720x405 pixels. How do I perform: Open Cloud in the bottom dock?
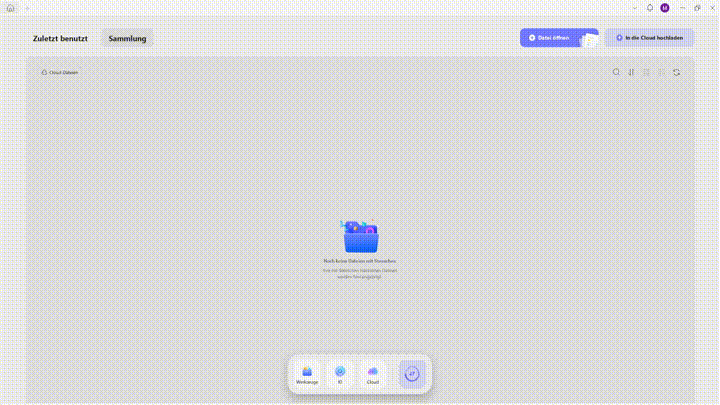point(373,375)
